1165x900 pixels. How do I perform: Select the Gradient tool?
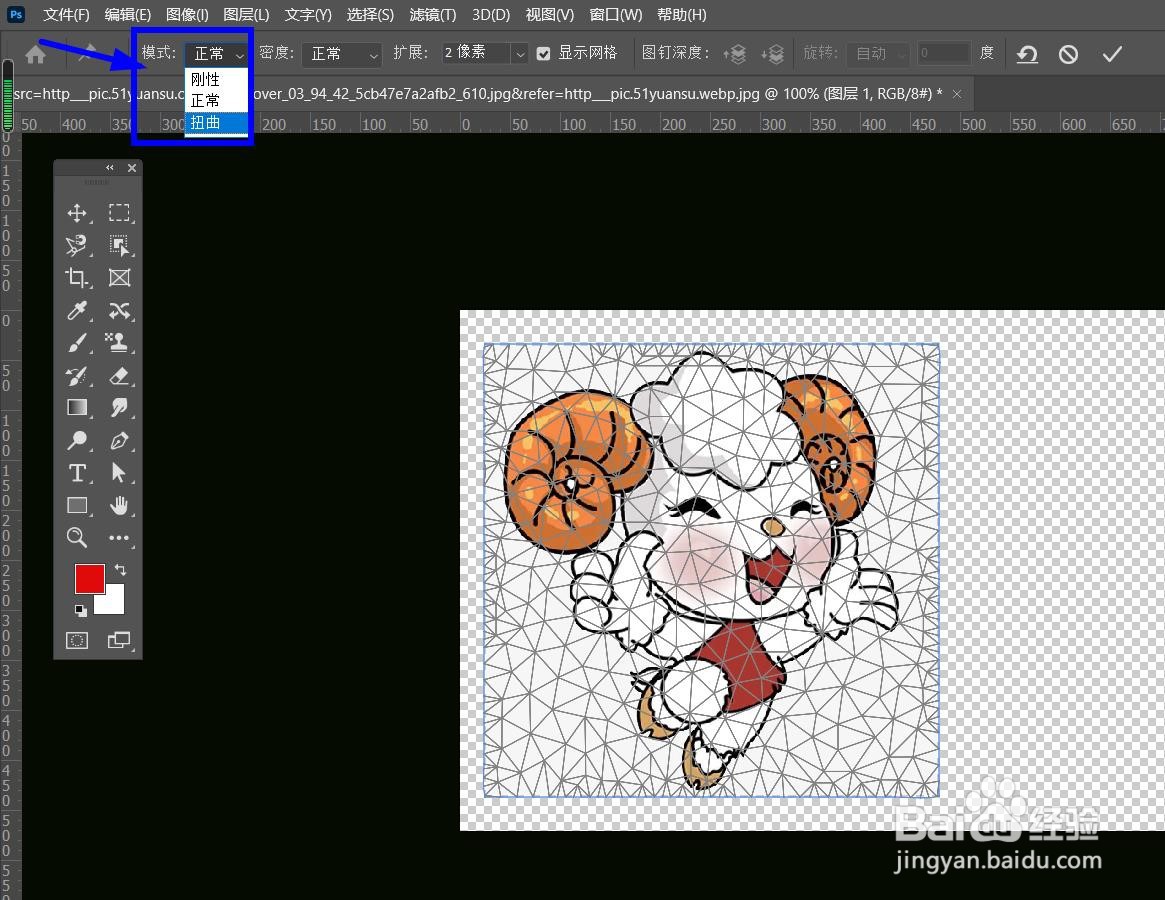pyautogui.click(x=77, y=407)
